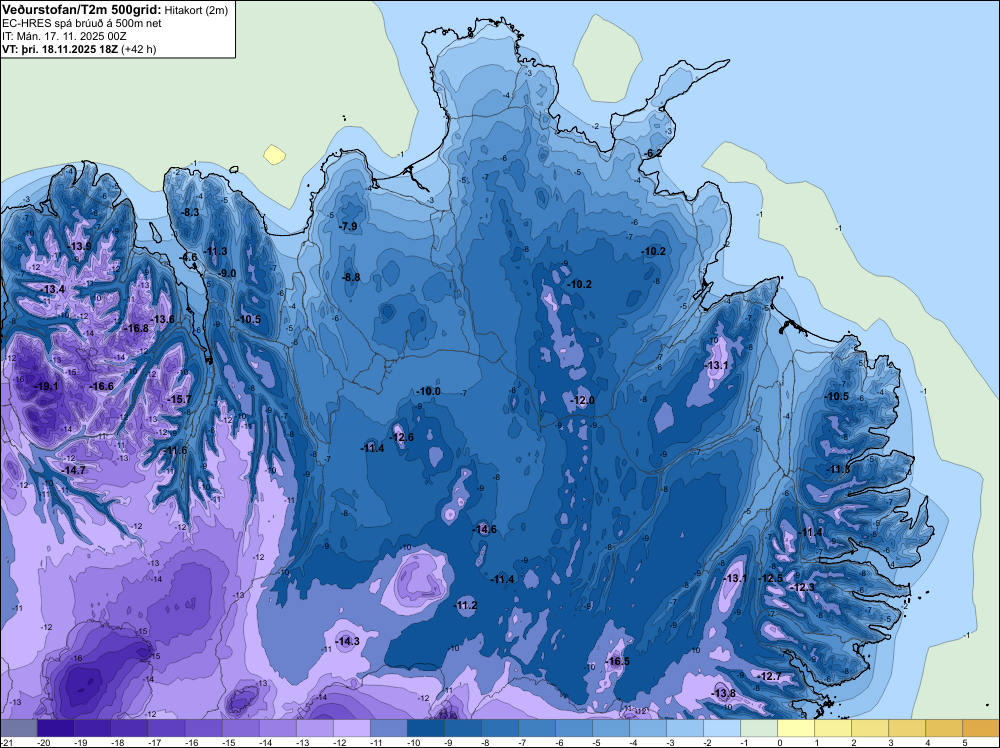Click the -12.7 temperature label

tap(769, 676)
